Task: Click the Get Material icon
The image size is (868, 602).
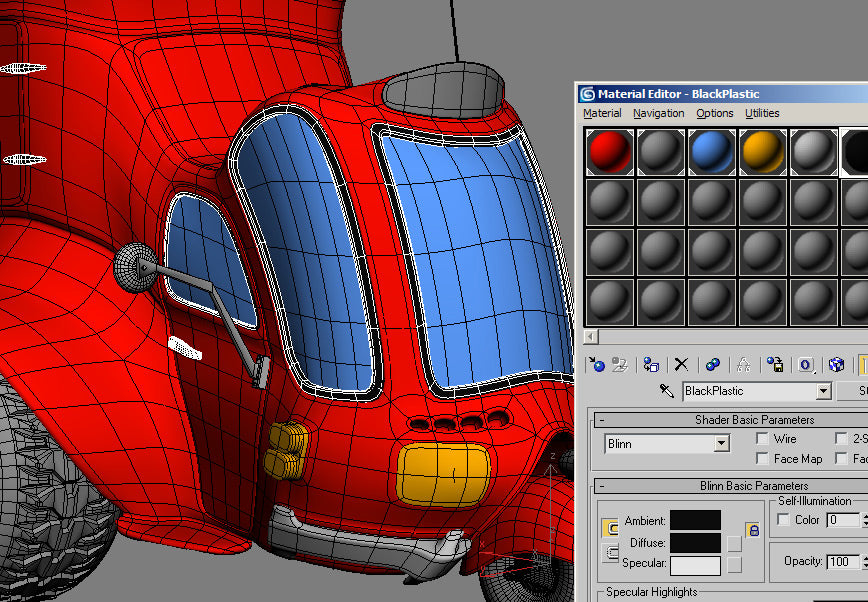Action: click(x=597, y=365)
